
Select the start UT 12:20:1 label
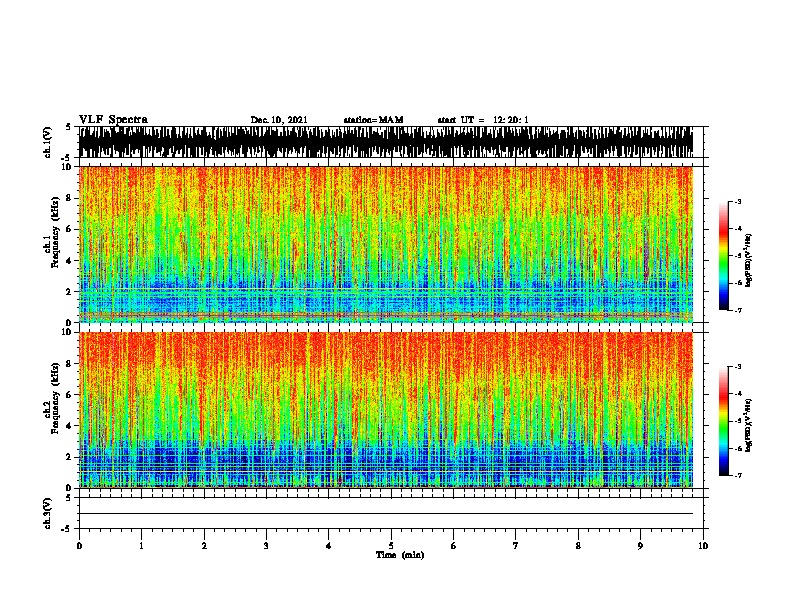coord(483,120)
